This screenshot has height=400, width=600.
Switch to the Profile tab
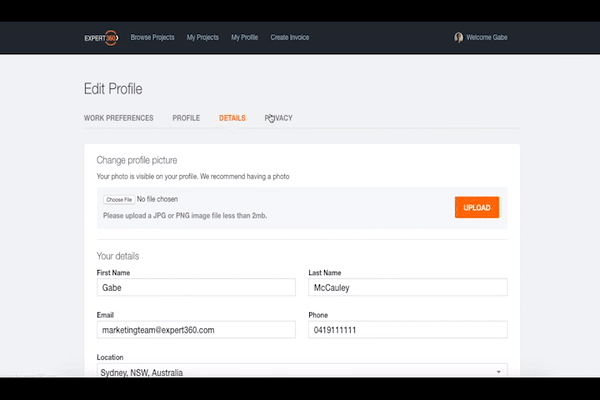pos(186,118)
